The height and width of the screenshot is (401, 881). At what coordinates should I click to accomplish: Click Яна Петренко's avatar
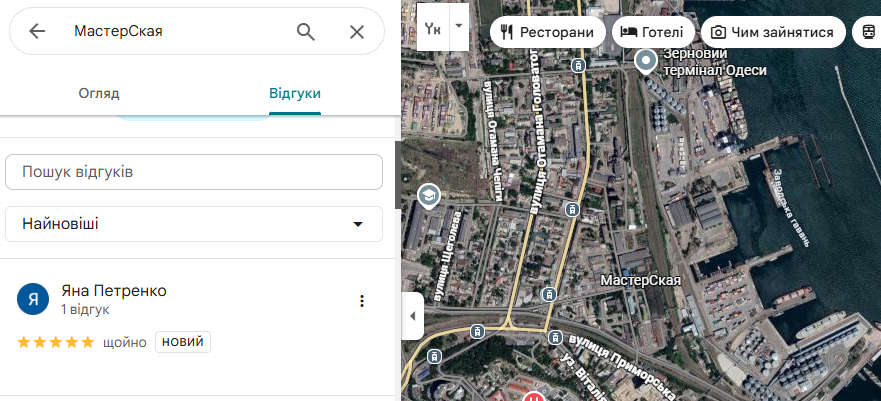click(33, 299)
